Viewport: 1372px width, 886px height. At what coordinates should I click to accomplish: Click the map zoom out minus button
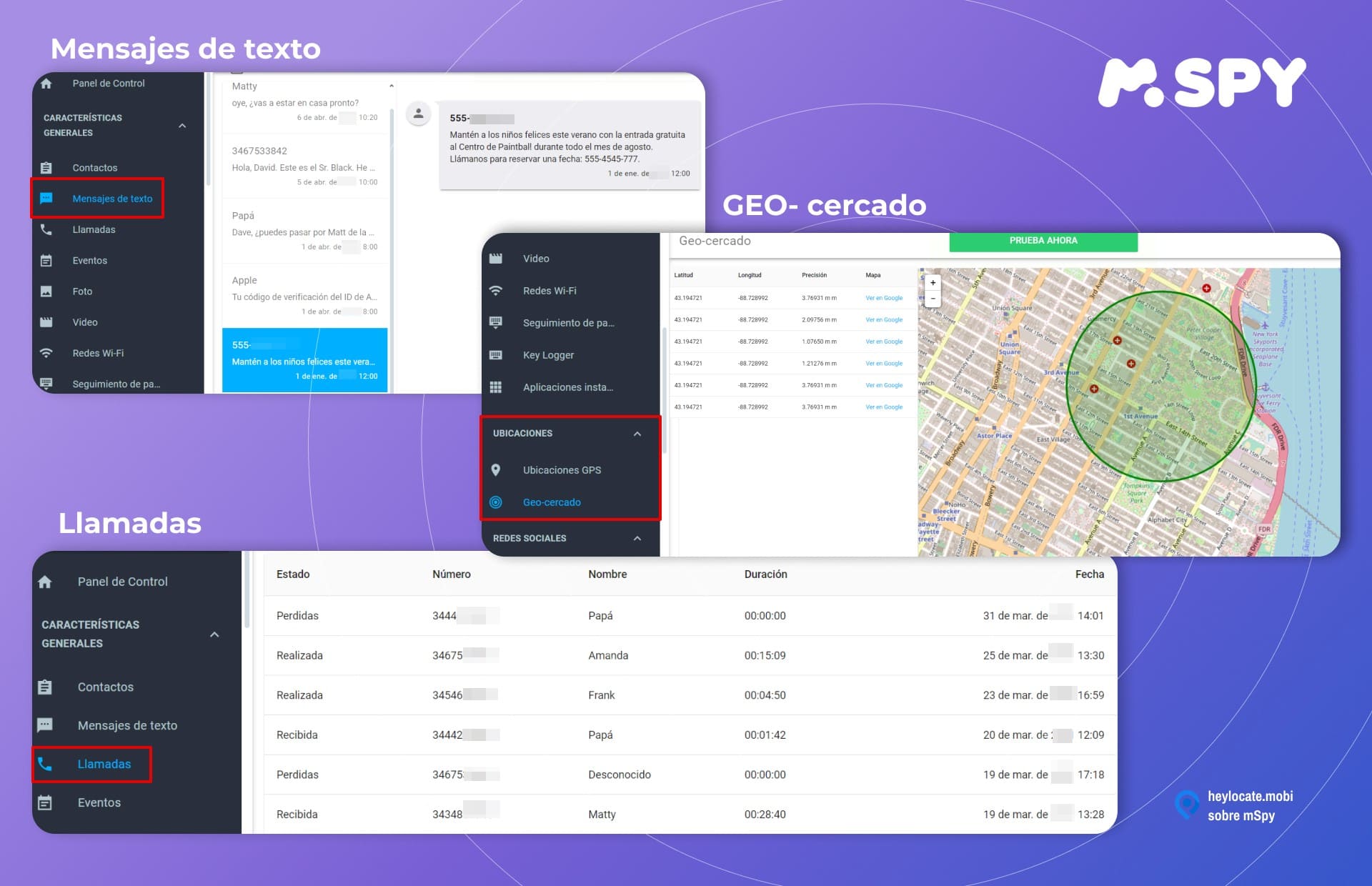click(x=933, y=299)
